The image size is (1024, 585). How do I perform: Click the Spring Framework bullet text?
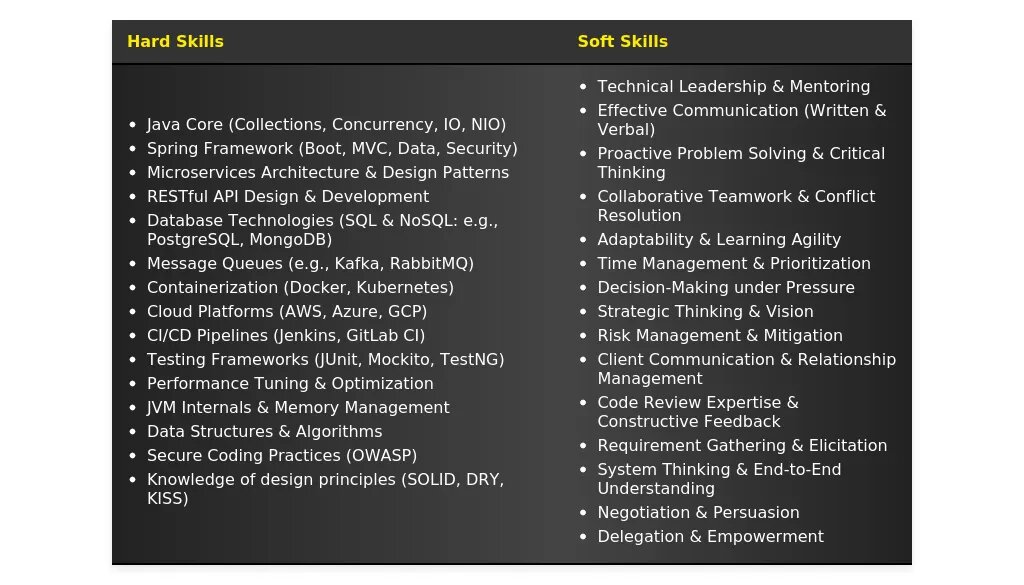point(332,149)
